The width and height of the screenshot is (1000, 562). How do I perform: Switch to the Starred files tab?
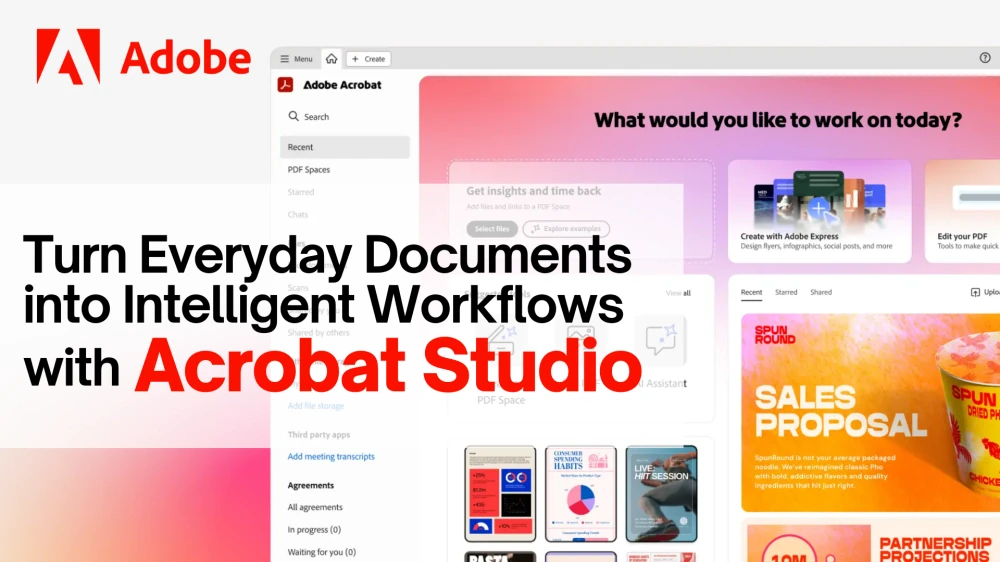(x=786, y=292)
